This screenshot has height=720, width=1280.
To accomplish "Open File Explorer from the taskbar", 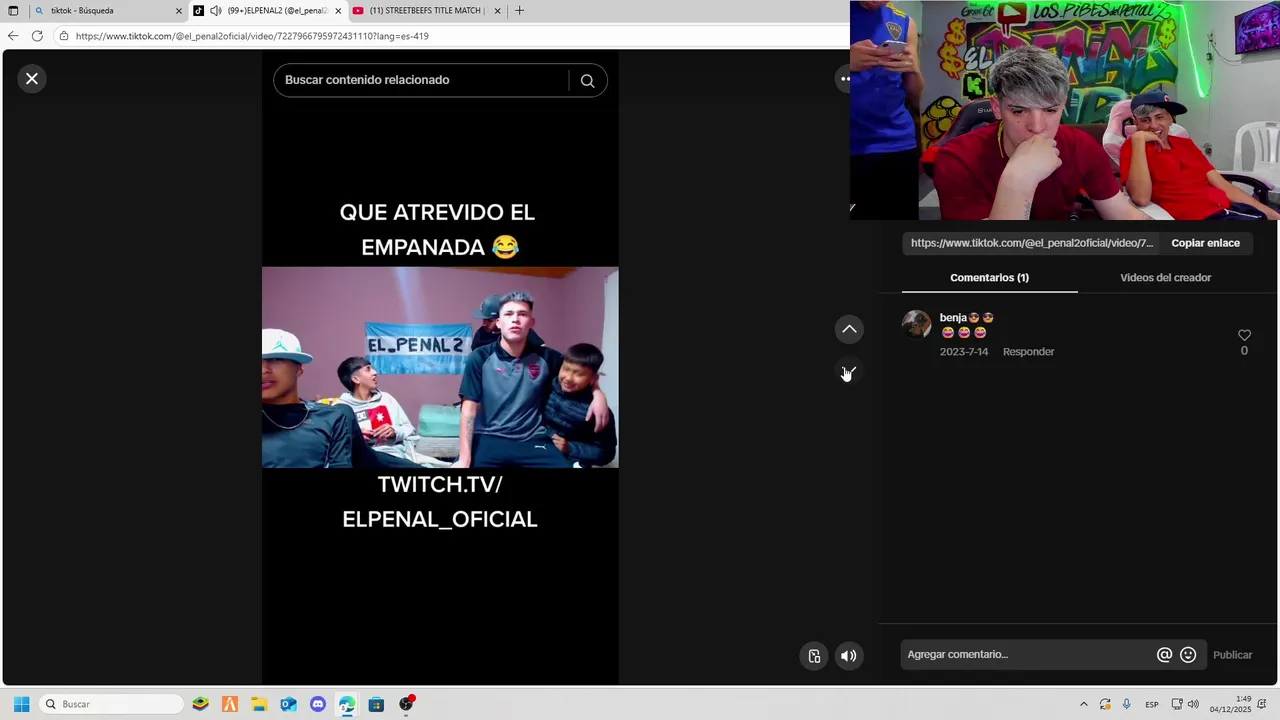I will [x=259, y=704].
